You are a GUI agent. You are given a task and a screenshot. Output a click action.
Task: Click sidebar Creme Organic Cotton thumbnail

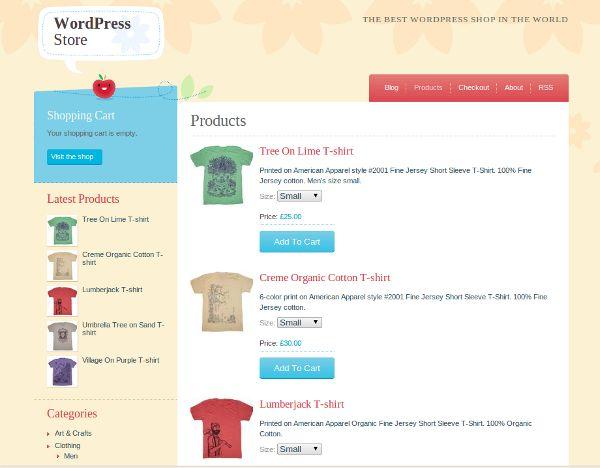coord(62,266)
